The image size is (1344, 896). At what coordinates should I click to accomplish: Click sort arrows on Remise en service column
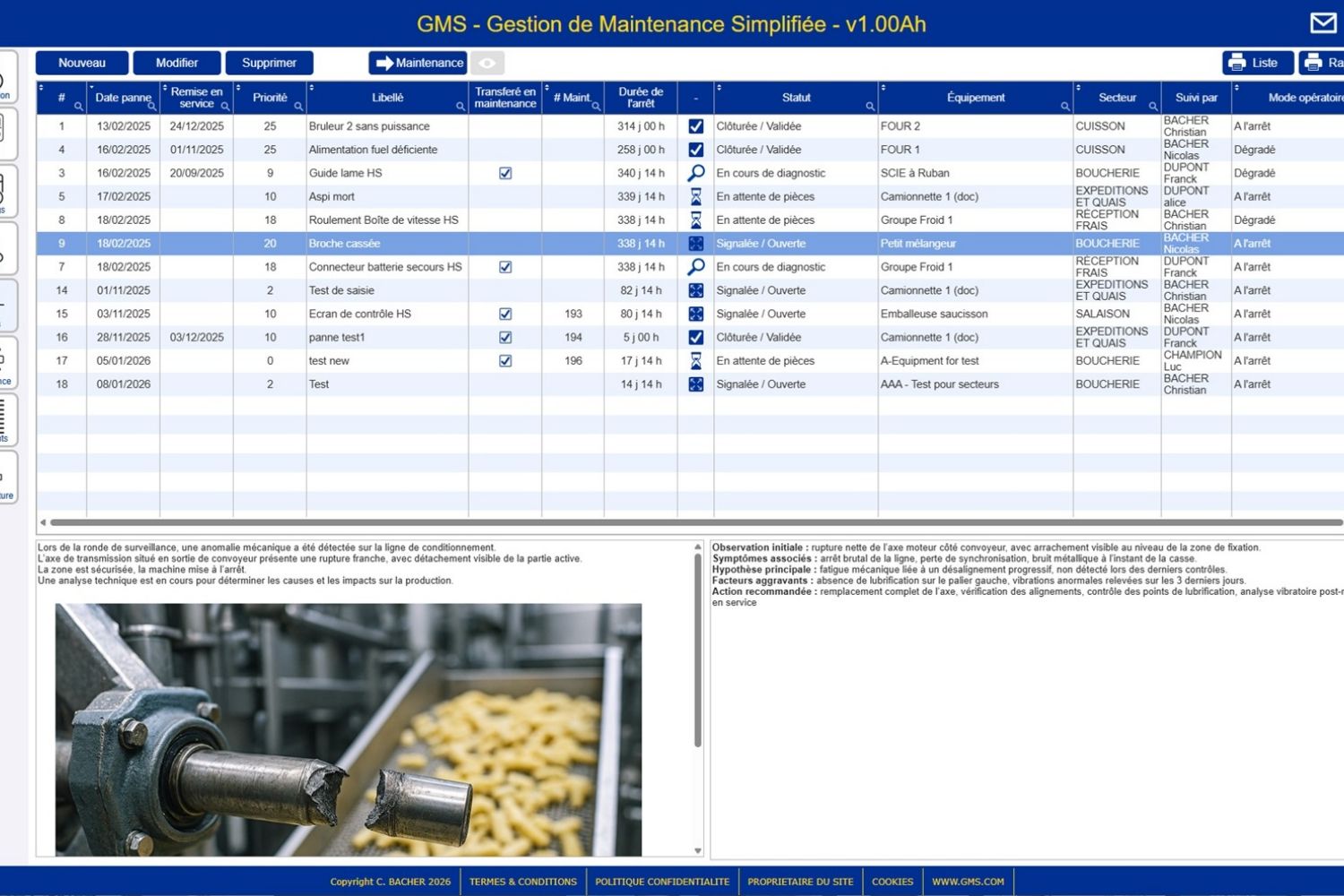(x=165, y=88)
